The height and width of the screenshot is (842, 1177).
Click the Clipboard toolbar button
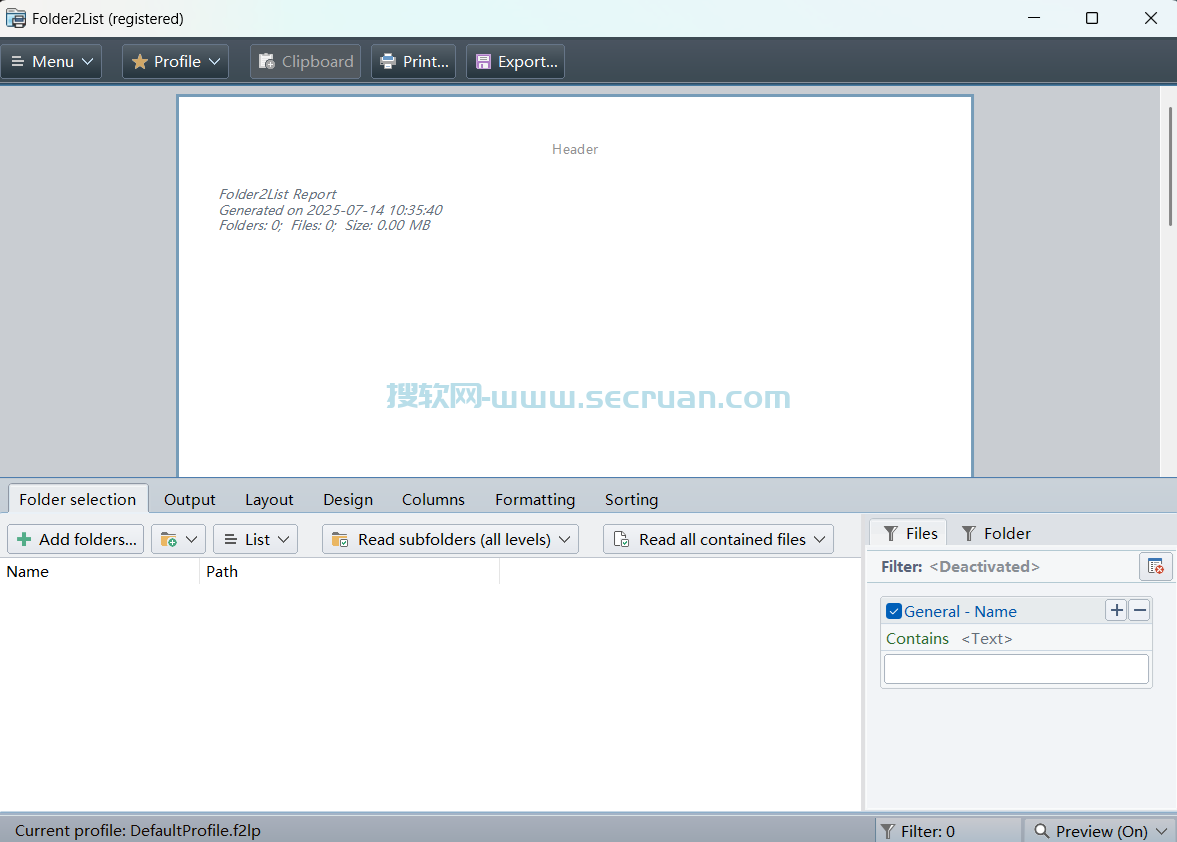(306, 62)
